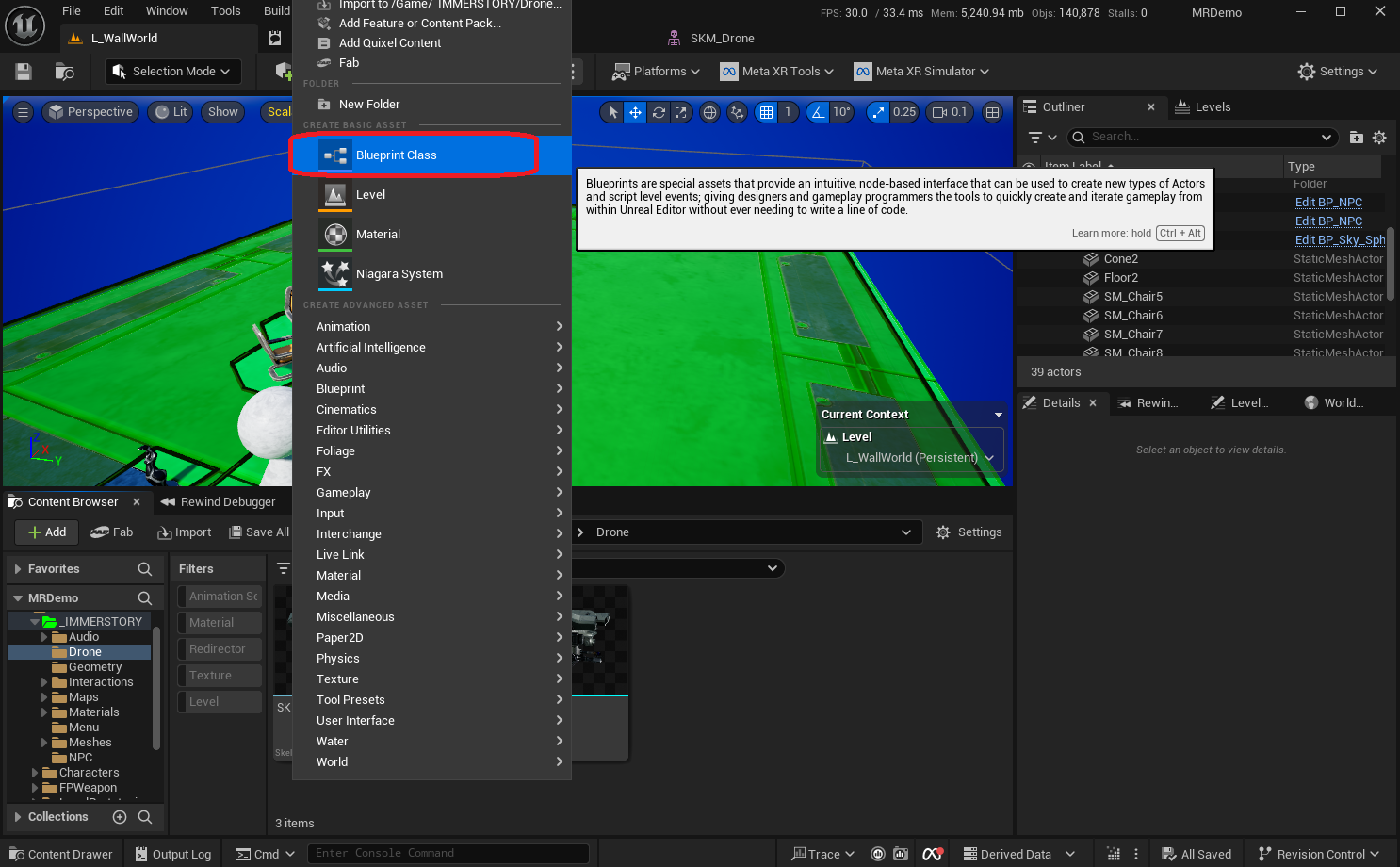1400x867 pixels.
Task: Select the rotate gizmo tool
Action: point(659,112)
